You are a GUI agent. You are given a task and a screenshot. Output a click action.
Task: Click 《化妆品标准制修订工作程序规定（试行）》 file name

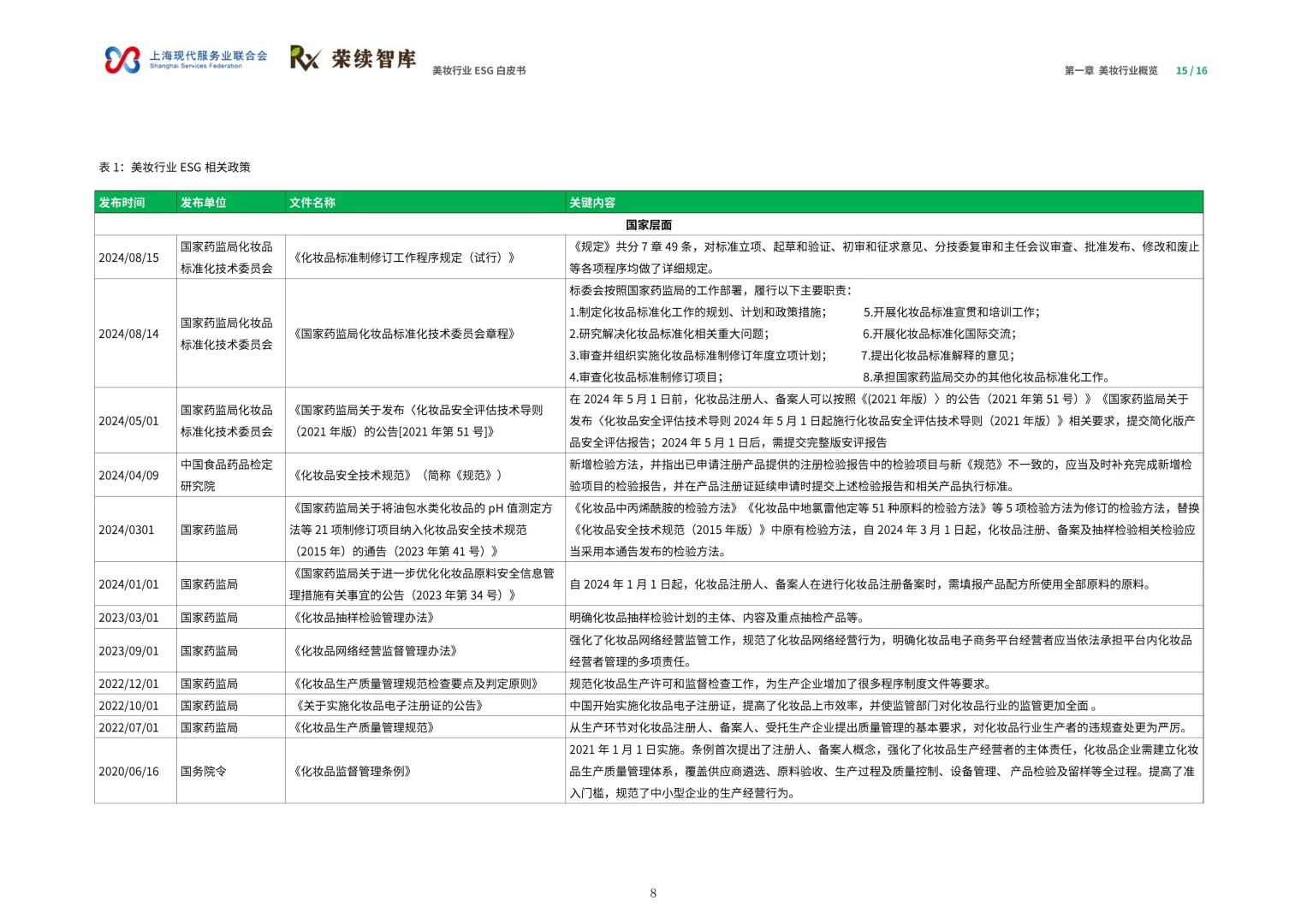(405, 258)
